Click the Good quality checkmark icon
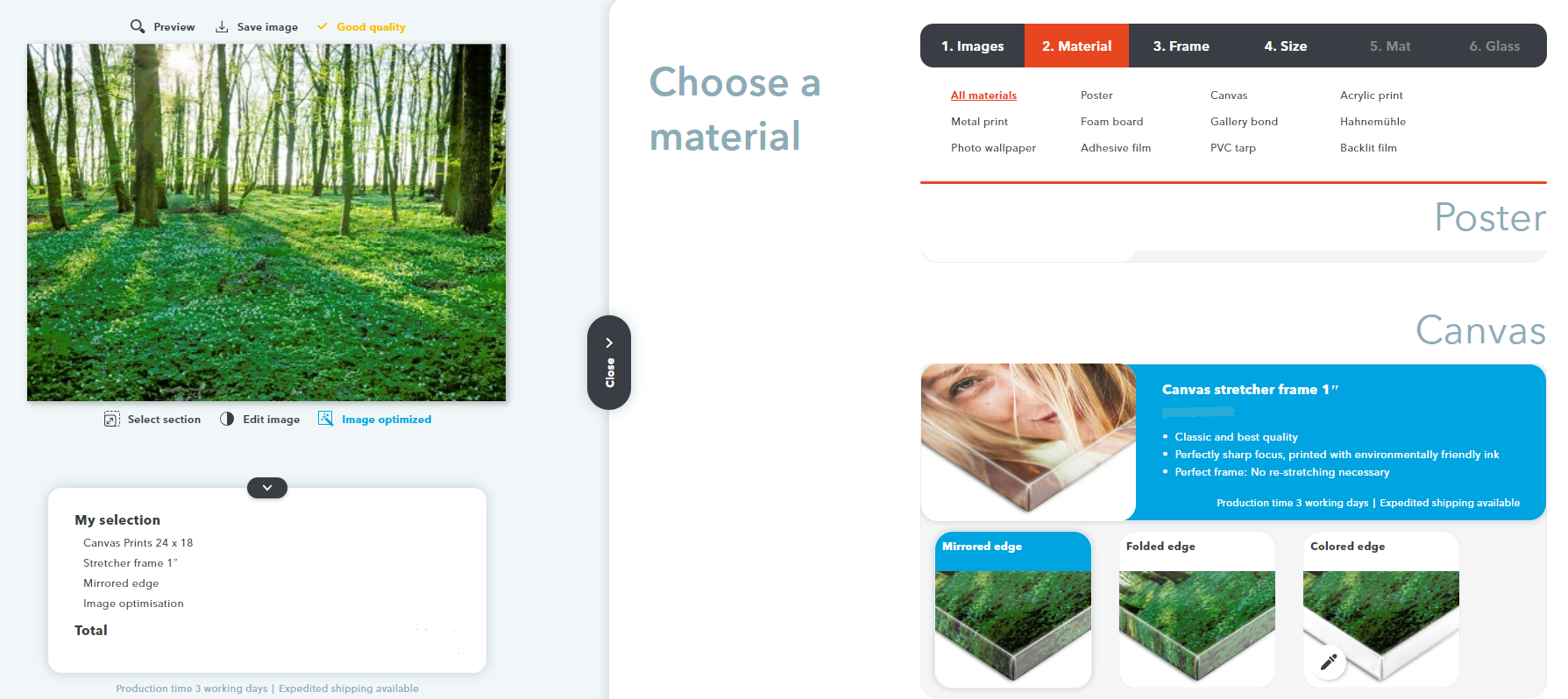The image size is (1568, 699). click(323, 26)
